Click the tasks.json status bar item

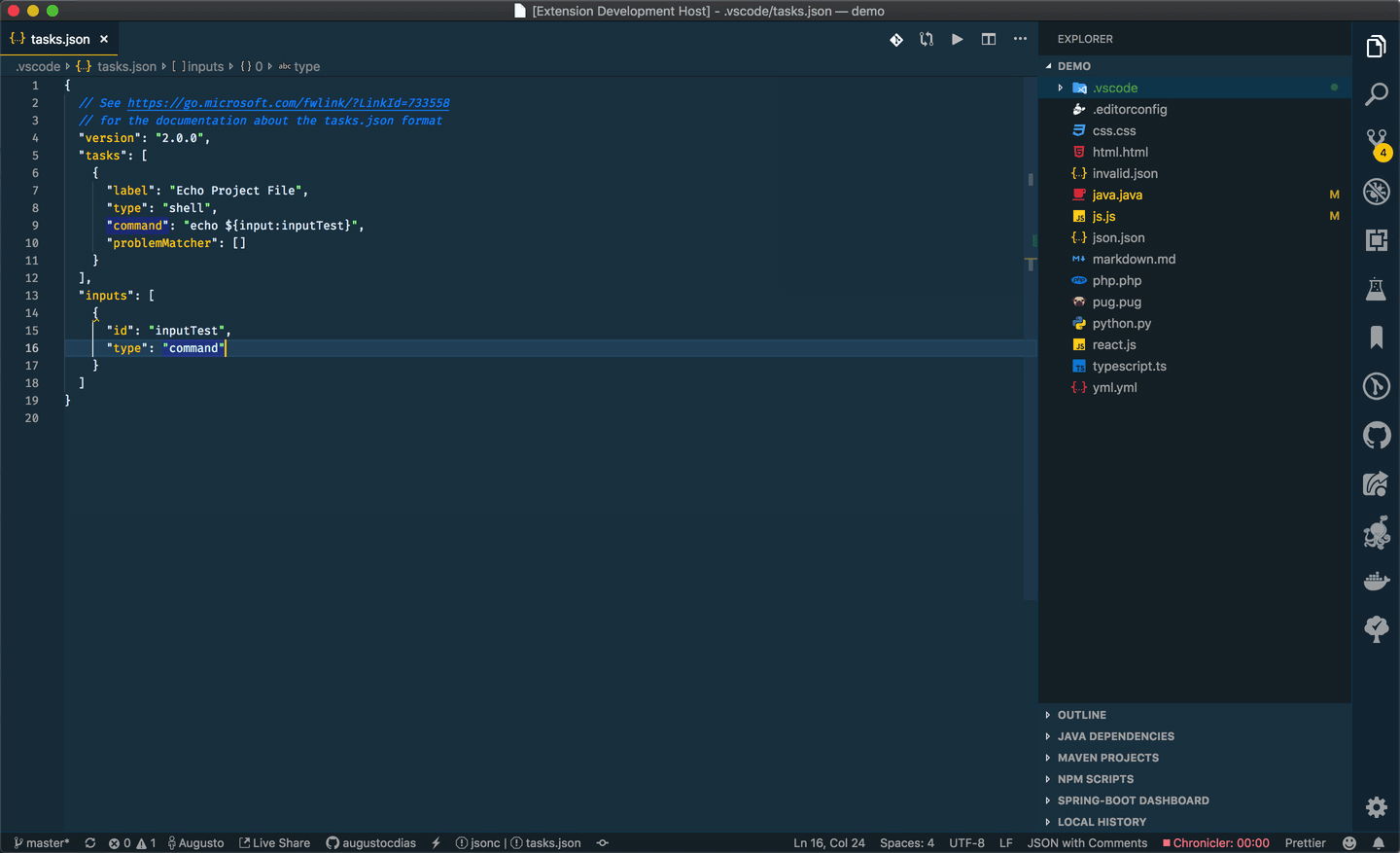pos(545,843)
